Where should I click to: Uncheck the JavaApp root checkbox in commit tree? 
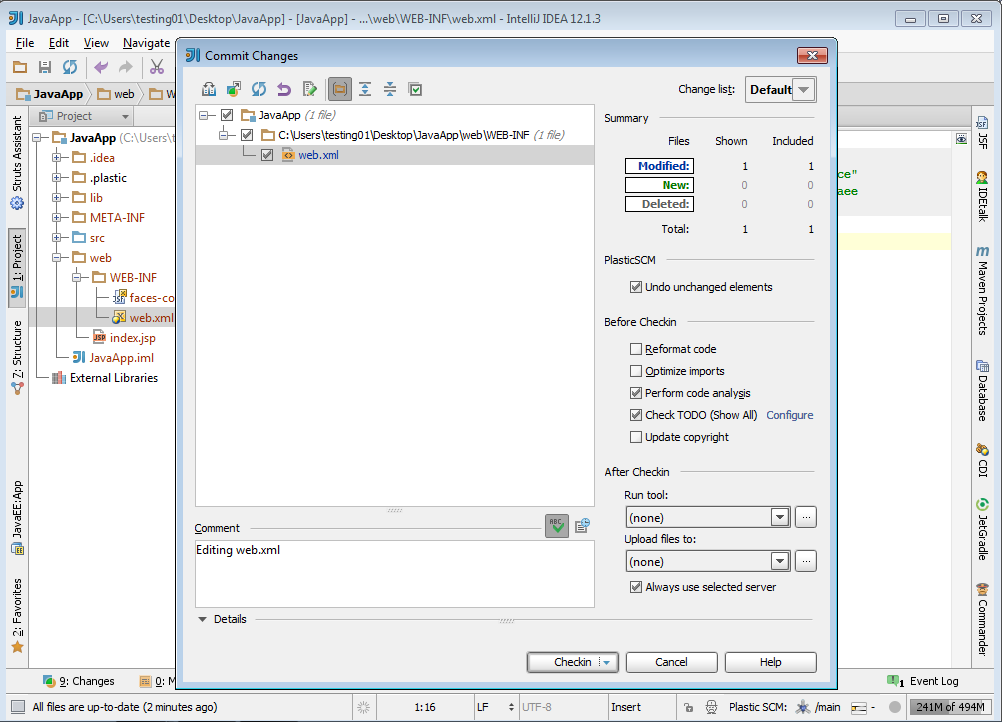[227, 115]
